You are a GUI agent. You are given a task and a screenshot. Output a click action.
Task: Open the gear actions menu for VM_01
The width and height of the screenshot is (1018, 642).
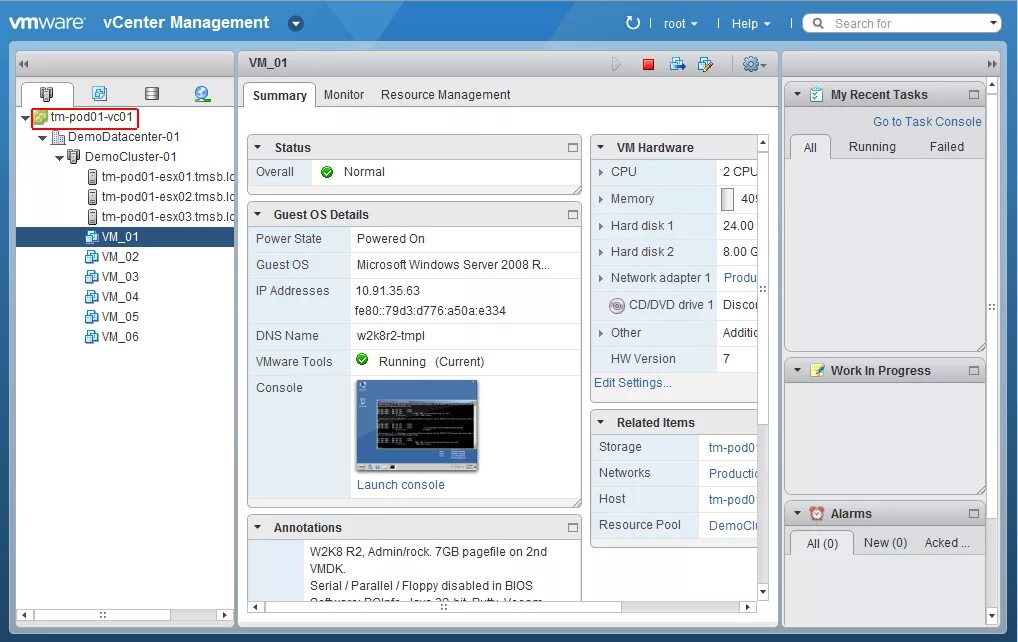point(754,64)
